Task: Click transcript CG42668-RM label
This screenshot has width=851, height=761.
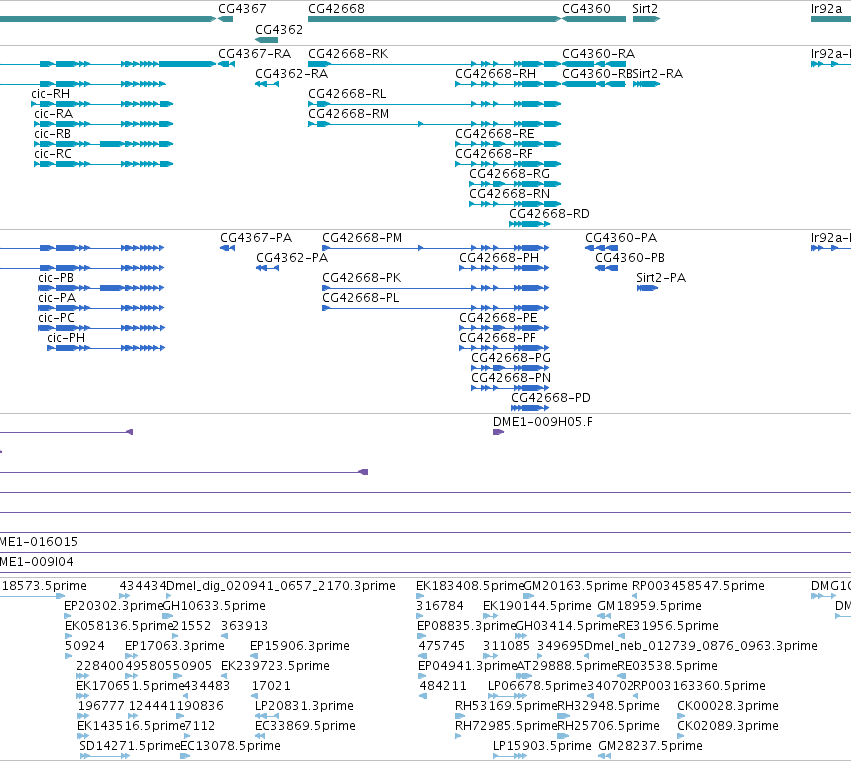Action: (348, 114)
